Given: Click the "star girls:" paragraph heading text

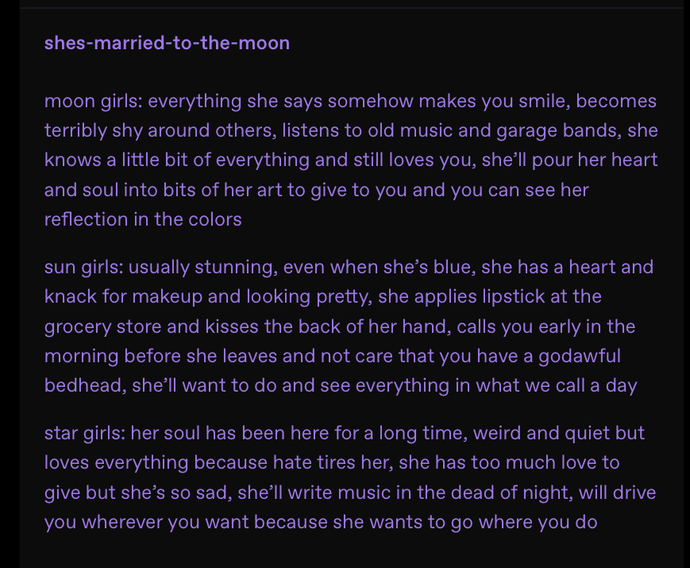Looking at the screenshot, I should [x=85, y=433].
